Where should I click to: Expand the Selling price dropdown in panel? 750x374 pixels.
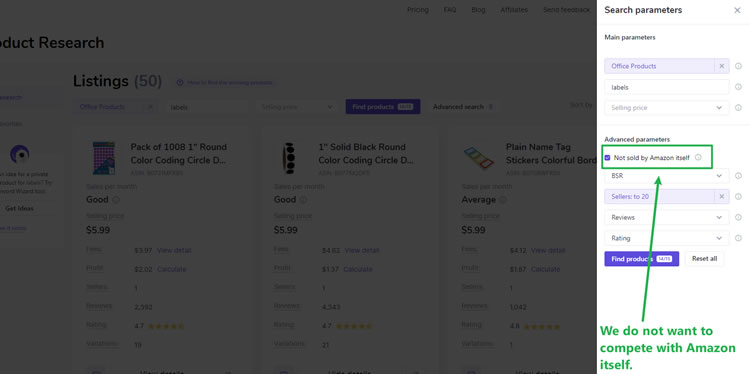[667, 108]
